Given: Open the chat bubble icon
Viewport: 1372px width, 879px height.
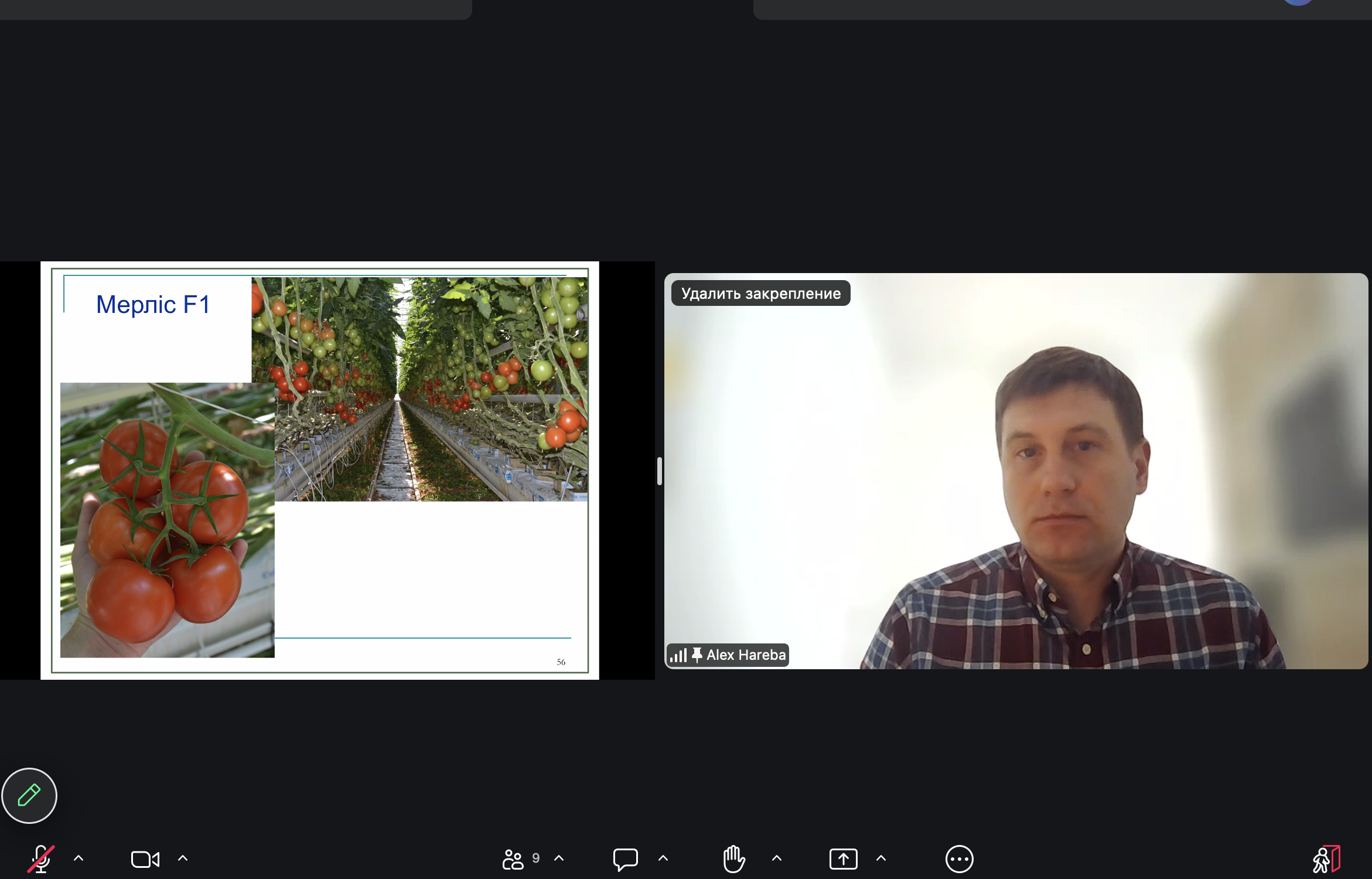Looking at the screenshot, I should 625,859.
